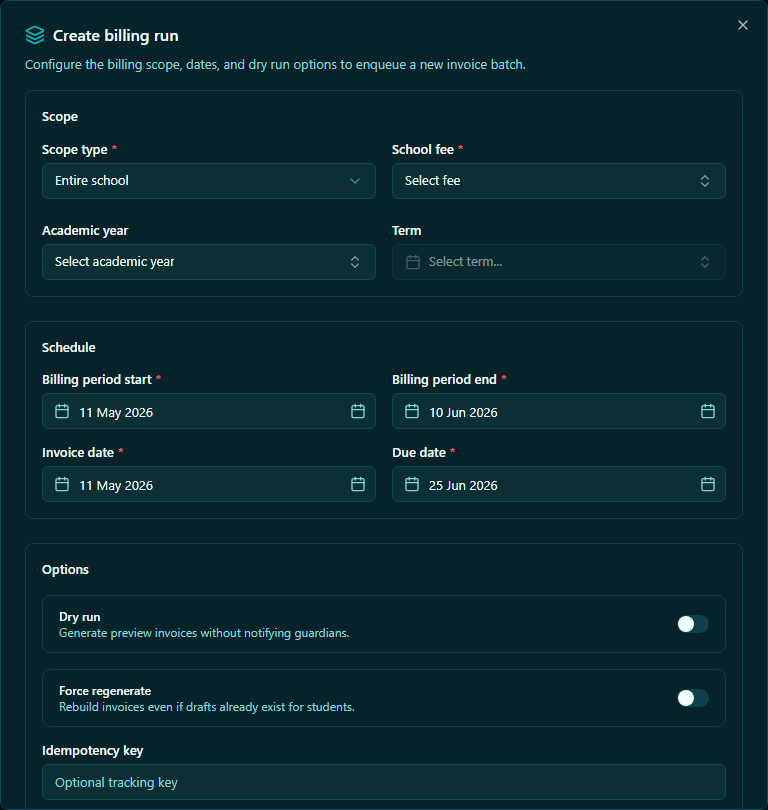Image resolution: width=768 pixels, height=810 pixels.
Task: Click the chevron in Entire school field
Action: [355, 181]
